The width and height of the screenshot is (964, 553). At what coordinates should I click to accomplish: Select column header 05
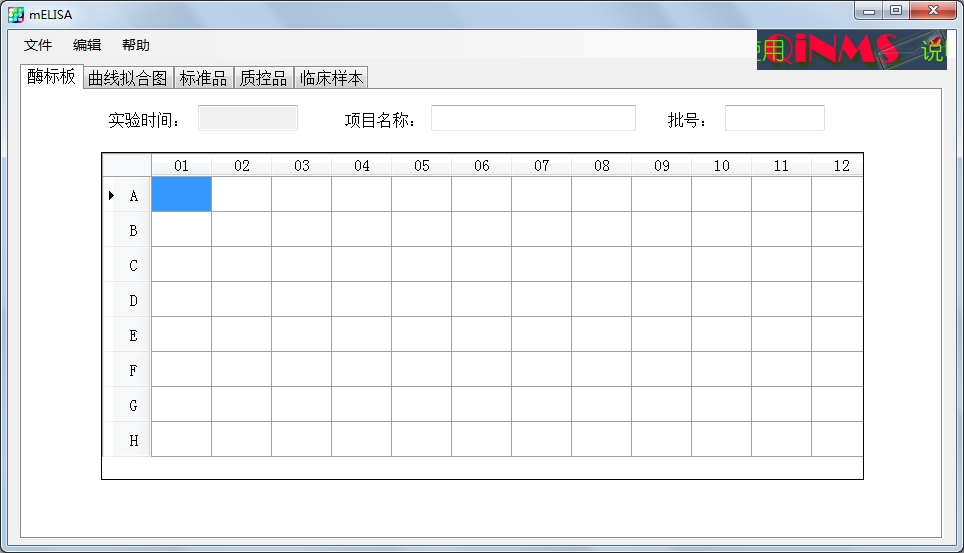coord(421,165)
